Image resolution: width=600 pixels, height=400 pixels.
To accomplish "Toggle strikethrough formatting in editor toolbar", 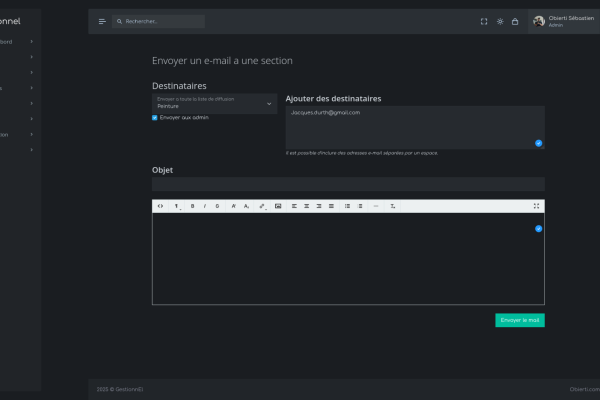I will pos(218,206).
